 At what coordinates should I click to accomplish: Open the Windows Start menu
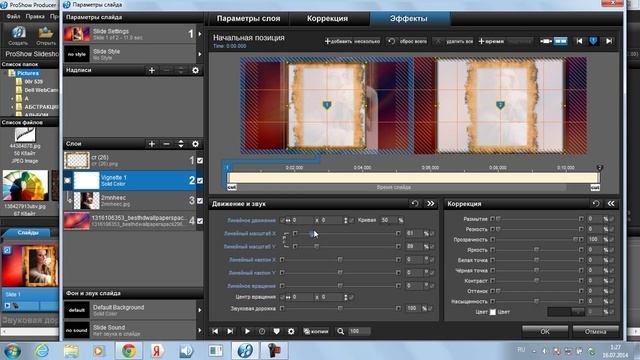click(x=12, y=351)
